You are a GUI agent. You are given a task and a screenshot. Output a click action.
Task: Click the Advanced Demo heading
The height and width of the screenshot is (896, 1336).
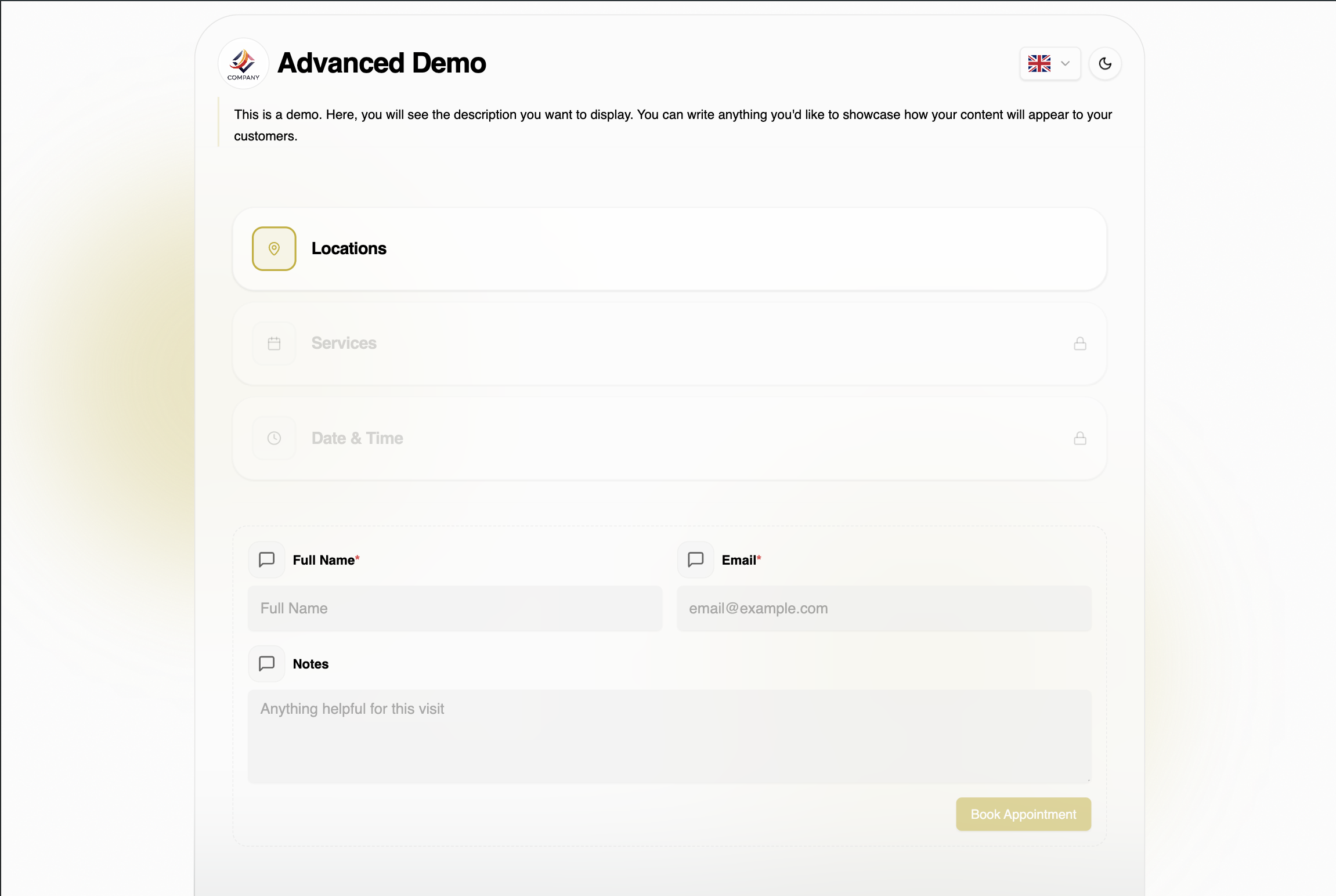coord(382,63)
